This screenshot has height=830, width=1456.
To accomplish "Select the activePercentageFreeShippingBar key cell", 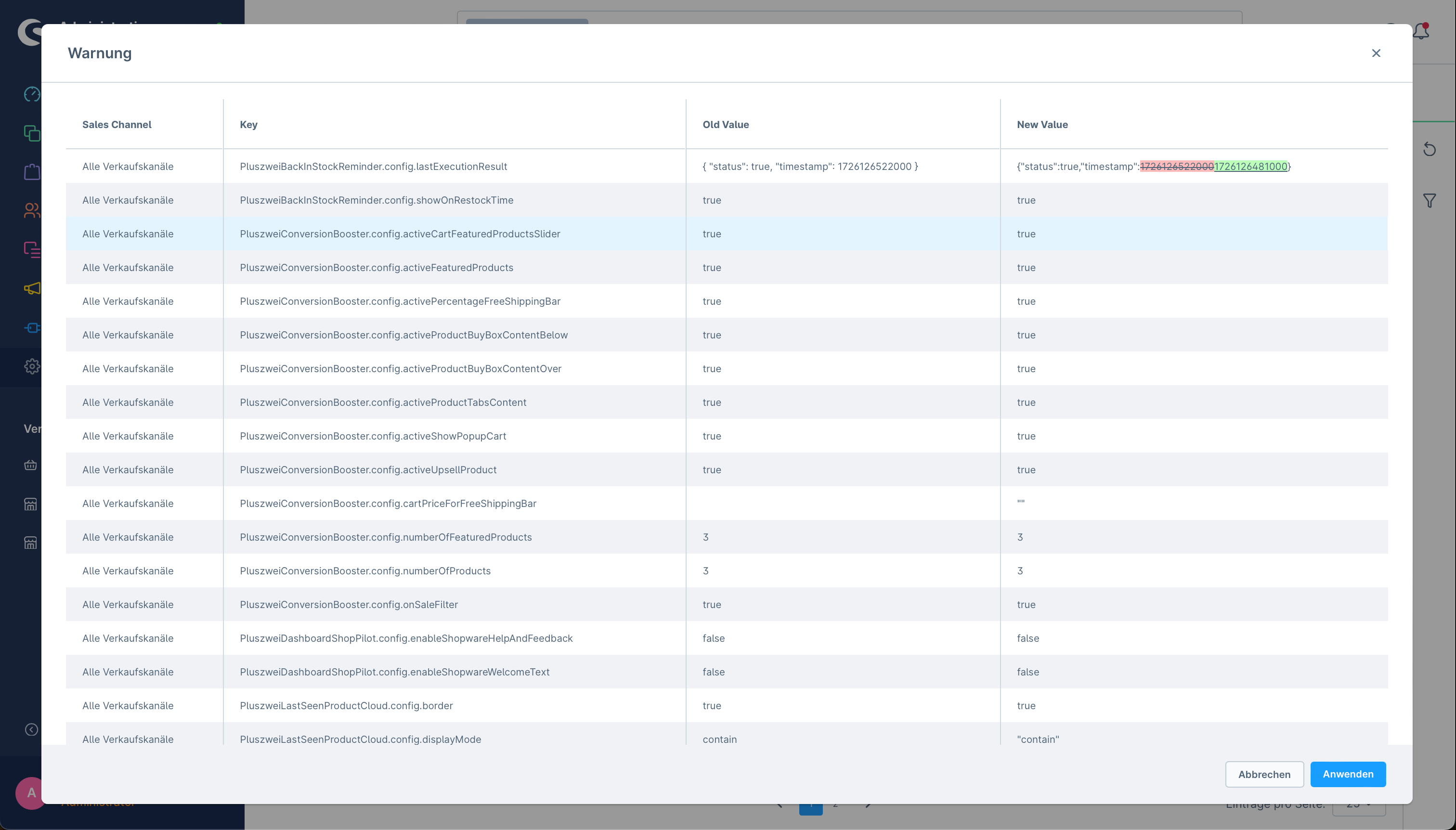I will click(455, 301).
